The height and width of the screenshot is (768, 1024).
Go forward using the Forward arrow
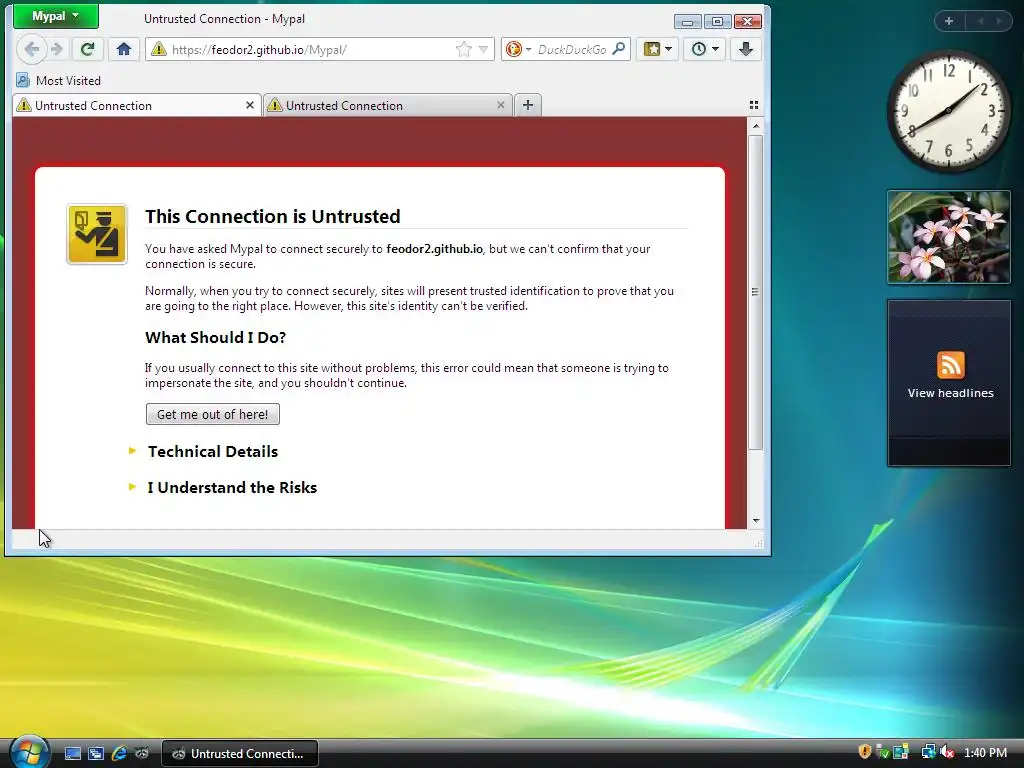click(x=57, y=49)
